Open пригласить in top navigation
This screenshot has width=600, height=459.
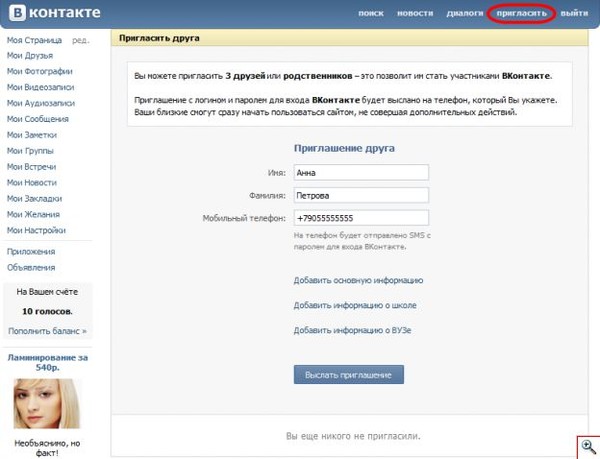pyautogui.click(x=522, y=13)
